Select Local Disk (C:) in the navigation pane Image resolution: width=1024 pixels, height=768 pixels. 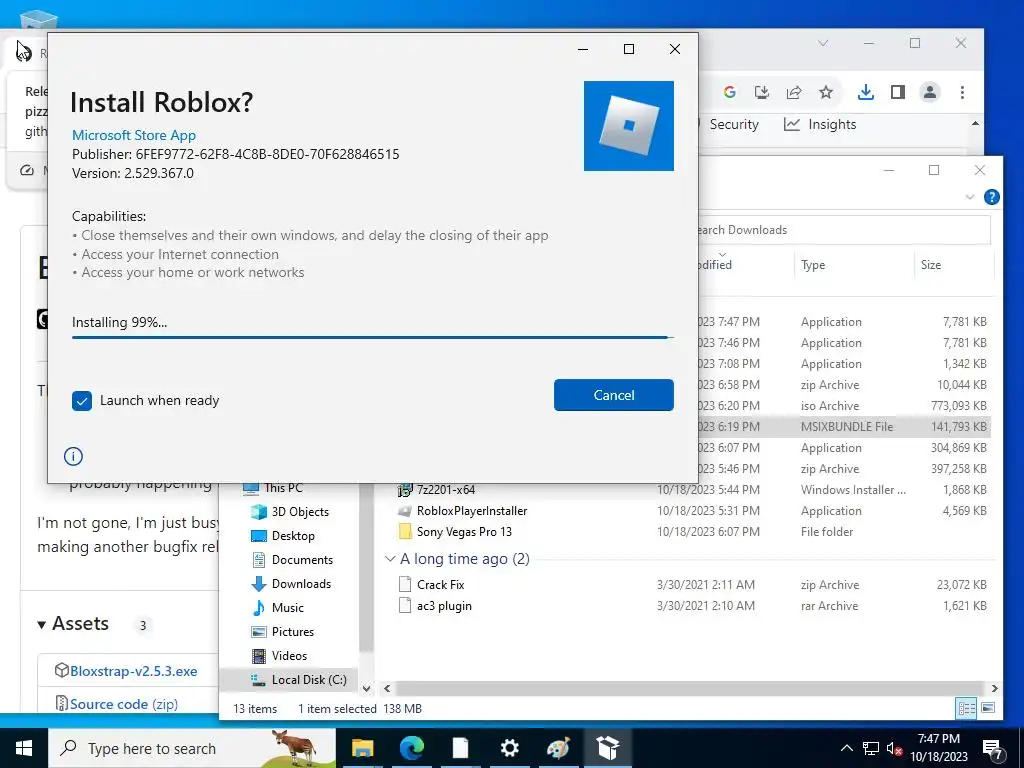pos(309,680)
